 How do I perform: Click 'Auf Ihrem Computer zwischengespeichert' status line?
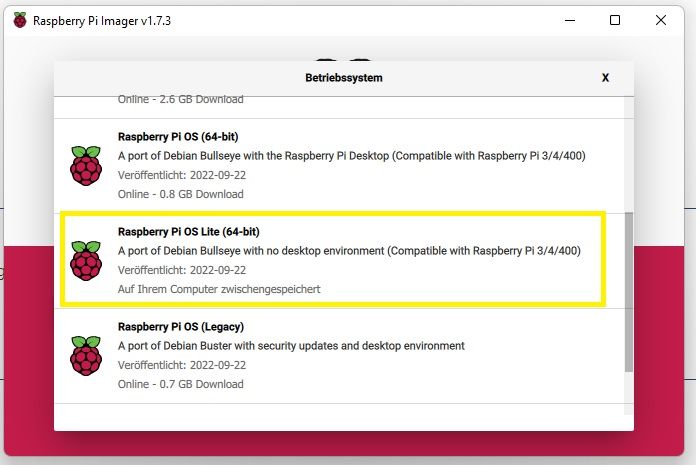[219, 289]
